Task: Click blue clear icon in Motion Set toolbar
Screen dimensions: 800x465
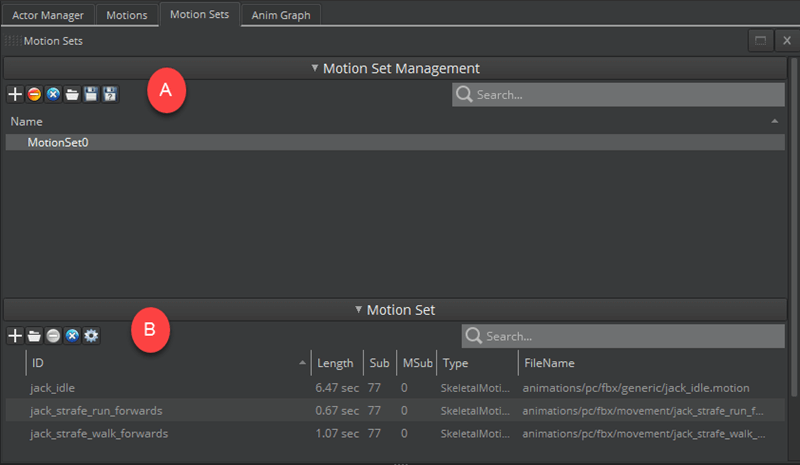Action: click(72, 335)
